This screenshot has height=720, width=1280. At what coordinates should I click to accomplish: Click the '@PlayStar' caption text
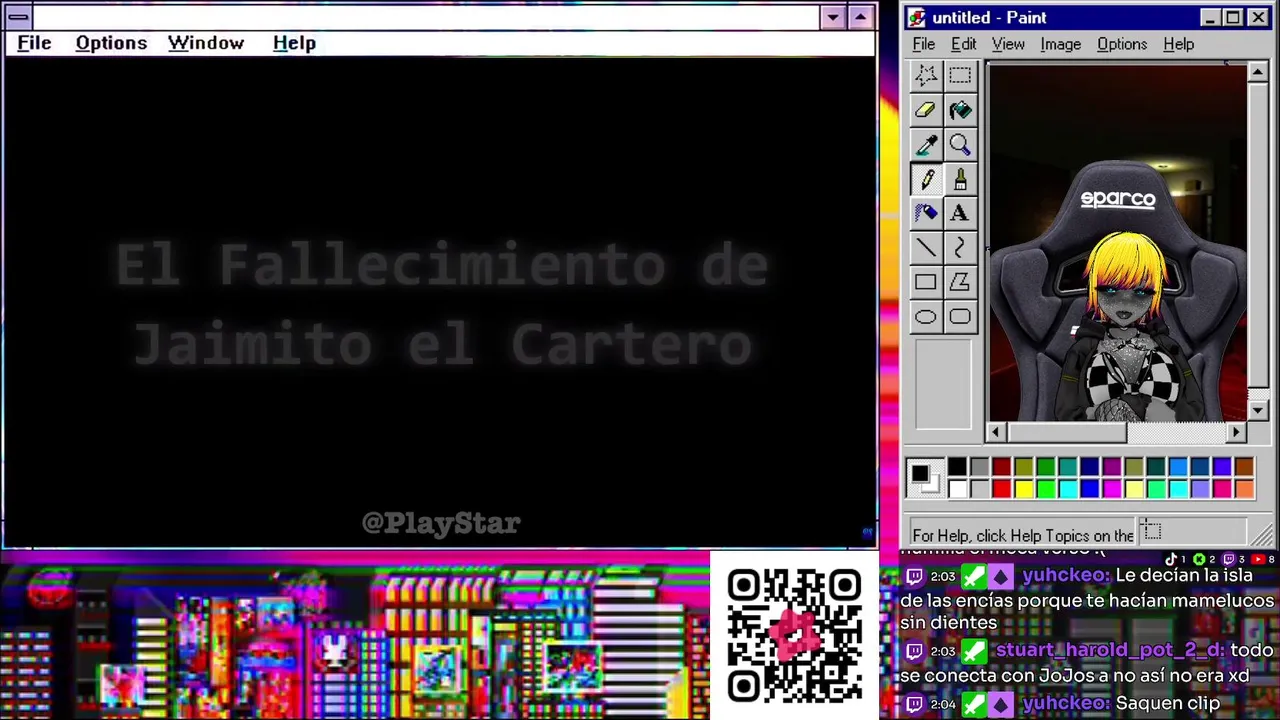coord(441,523)
